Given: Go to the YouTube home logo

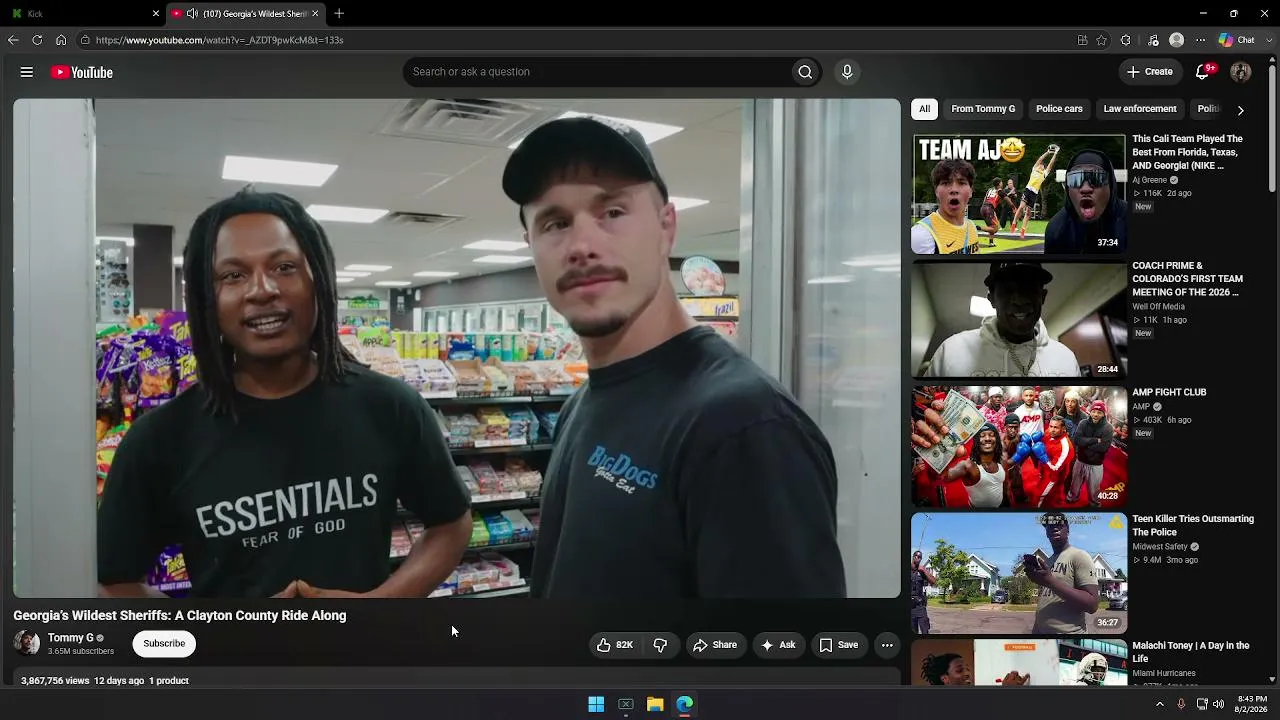Looking at the screenshot, I should tap(82, 72).
